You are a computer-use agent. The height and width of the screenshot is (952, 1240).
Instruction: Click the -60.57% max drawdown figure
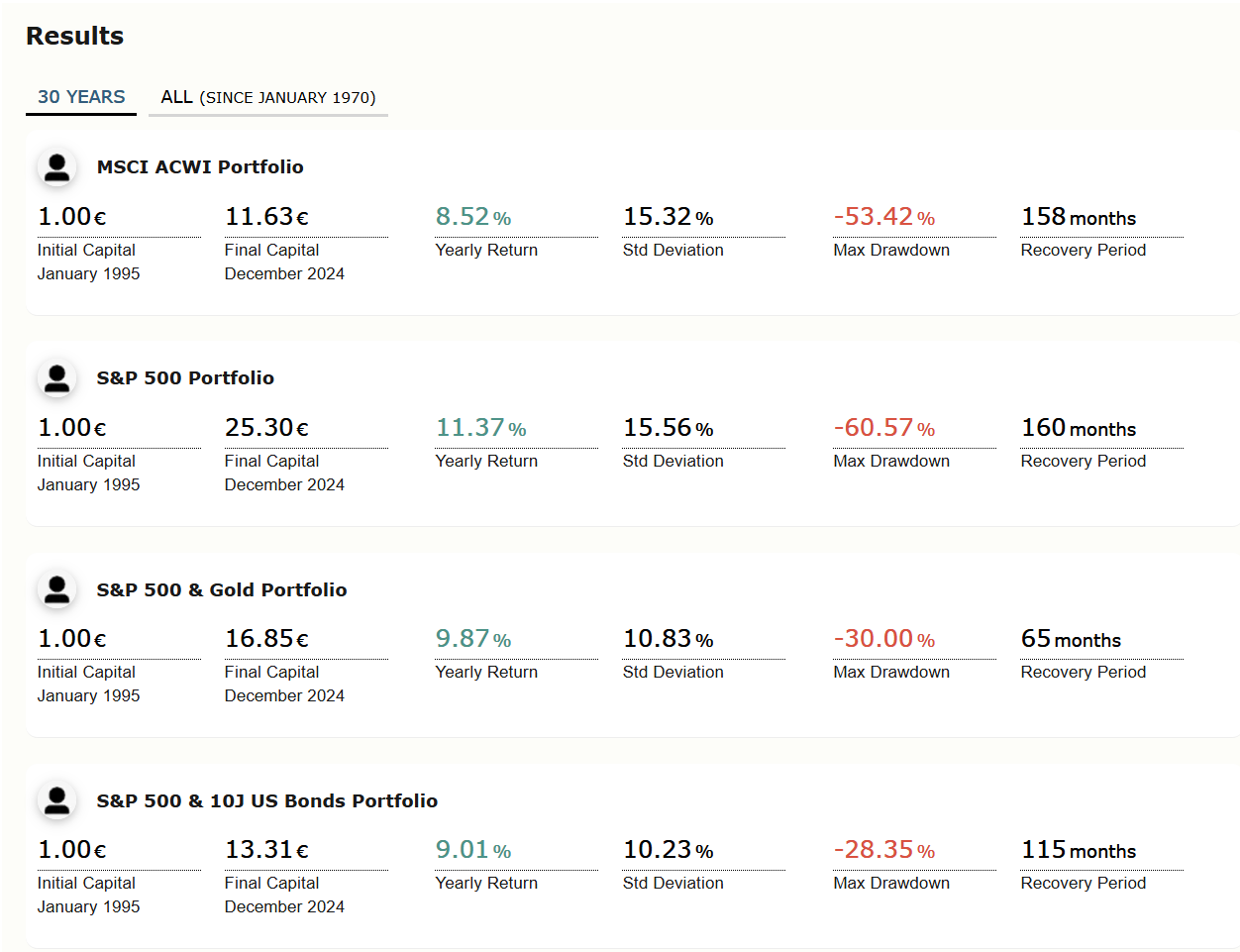pos(883,428)
